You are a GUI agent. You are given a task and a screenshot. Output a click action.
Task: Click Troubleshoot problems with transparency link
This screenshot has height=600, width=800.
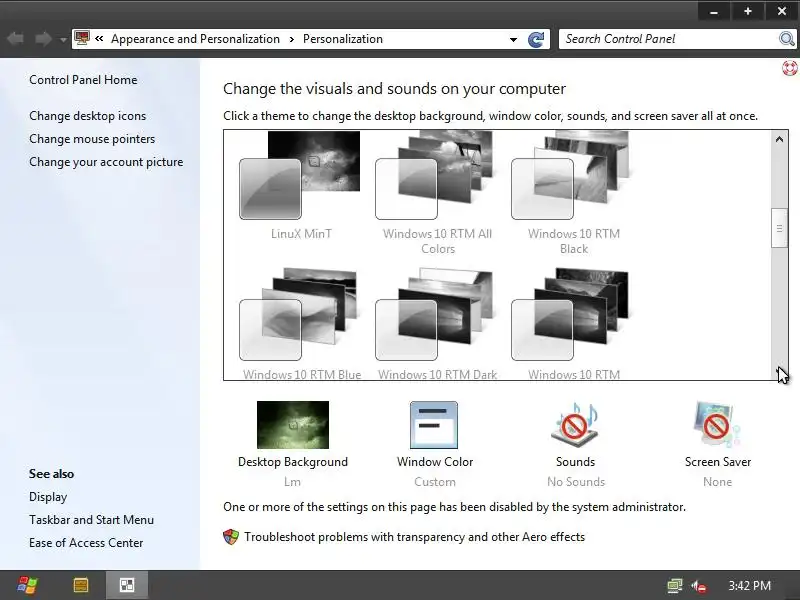[414, 537]
